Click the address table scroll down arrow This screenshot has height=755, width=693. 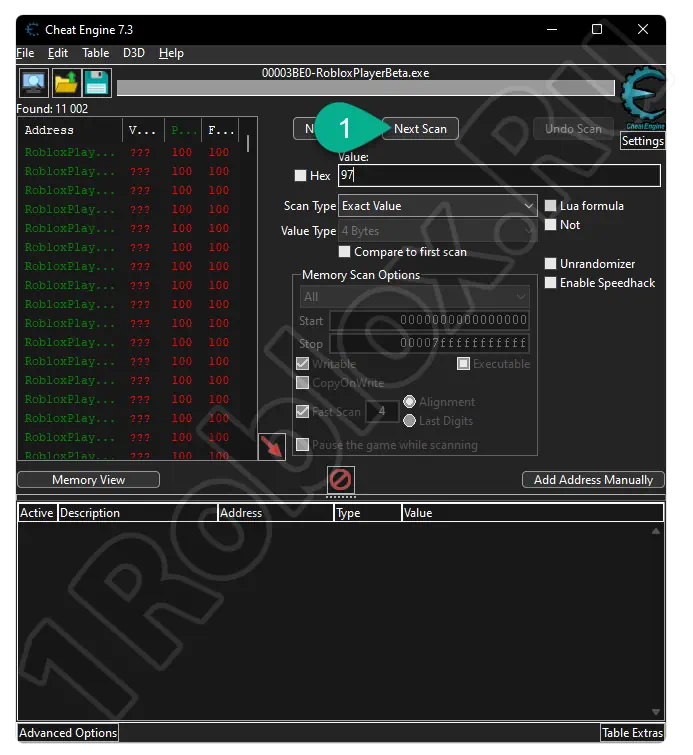(x=655, y=712)
